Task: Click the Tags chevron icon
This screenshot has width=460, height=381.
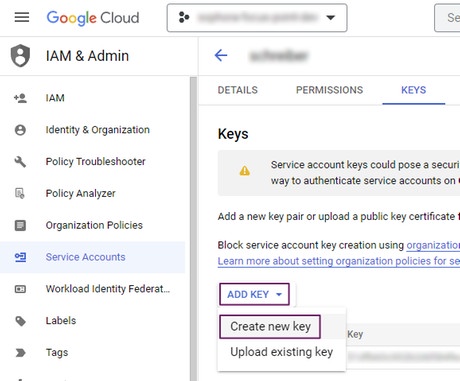Action: point(20,353)
